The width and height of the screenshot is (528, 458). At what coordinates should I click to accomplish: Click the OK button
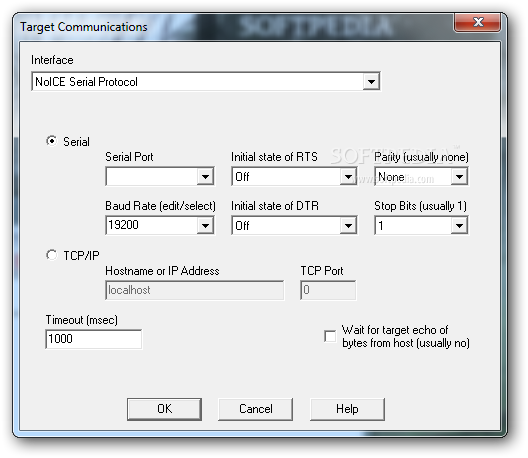pos(164,409)
